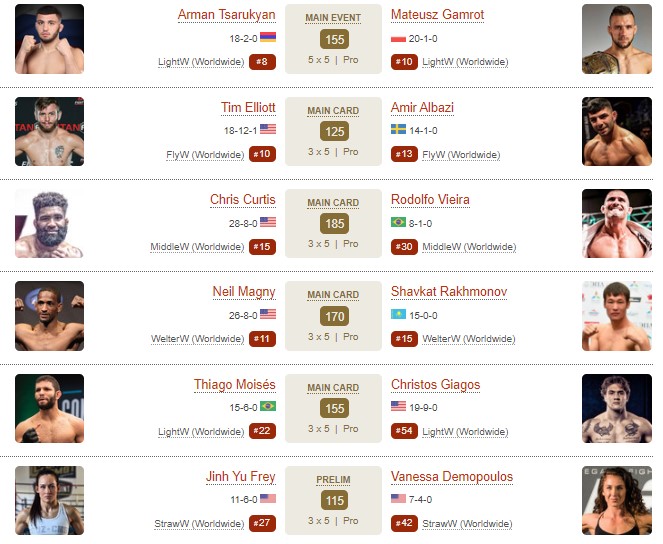
Task: Open Shavkat Rakhmonov's fighter page
Action: (x=449, y=291)
